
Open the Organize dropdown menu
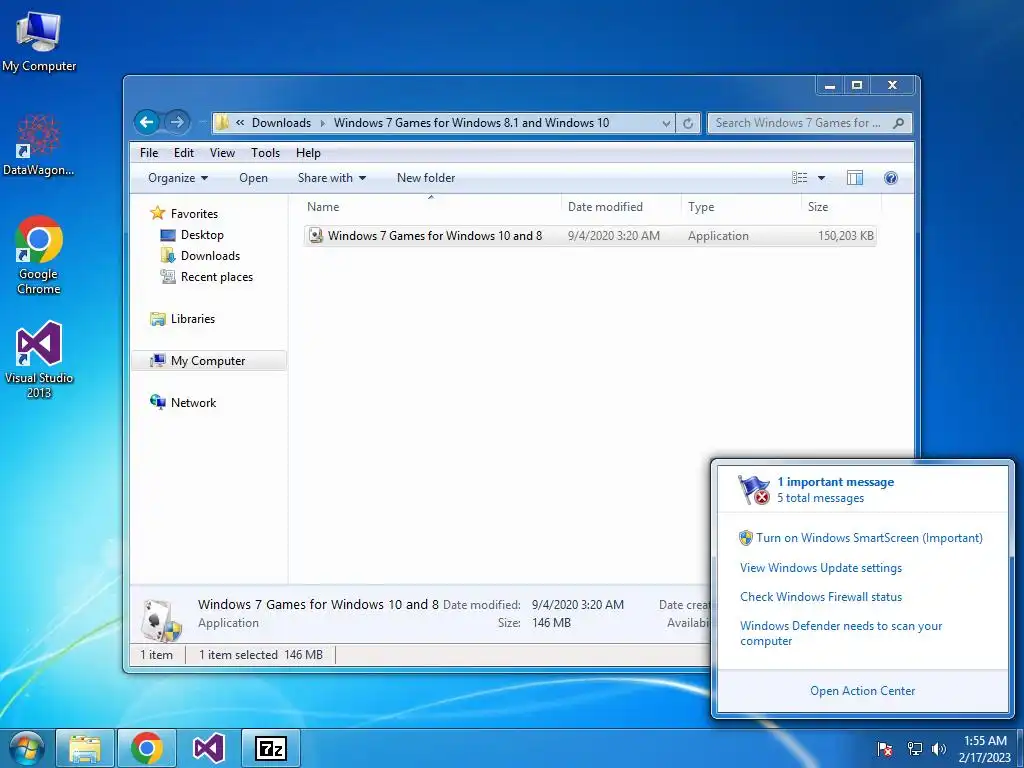tap(178, 178)
